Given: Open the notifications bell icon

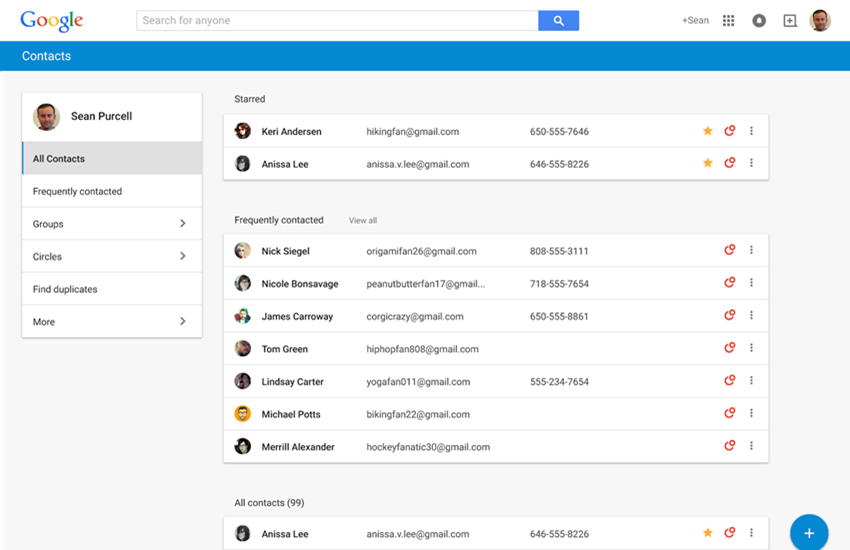Looking at the screenshot, I should pyautogui.click(x=759, y=20).
